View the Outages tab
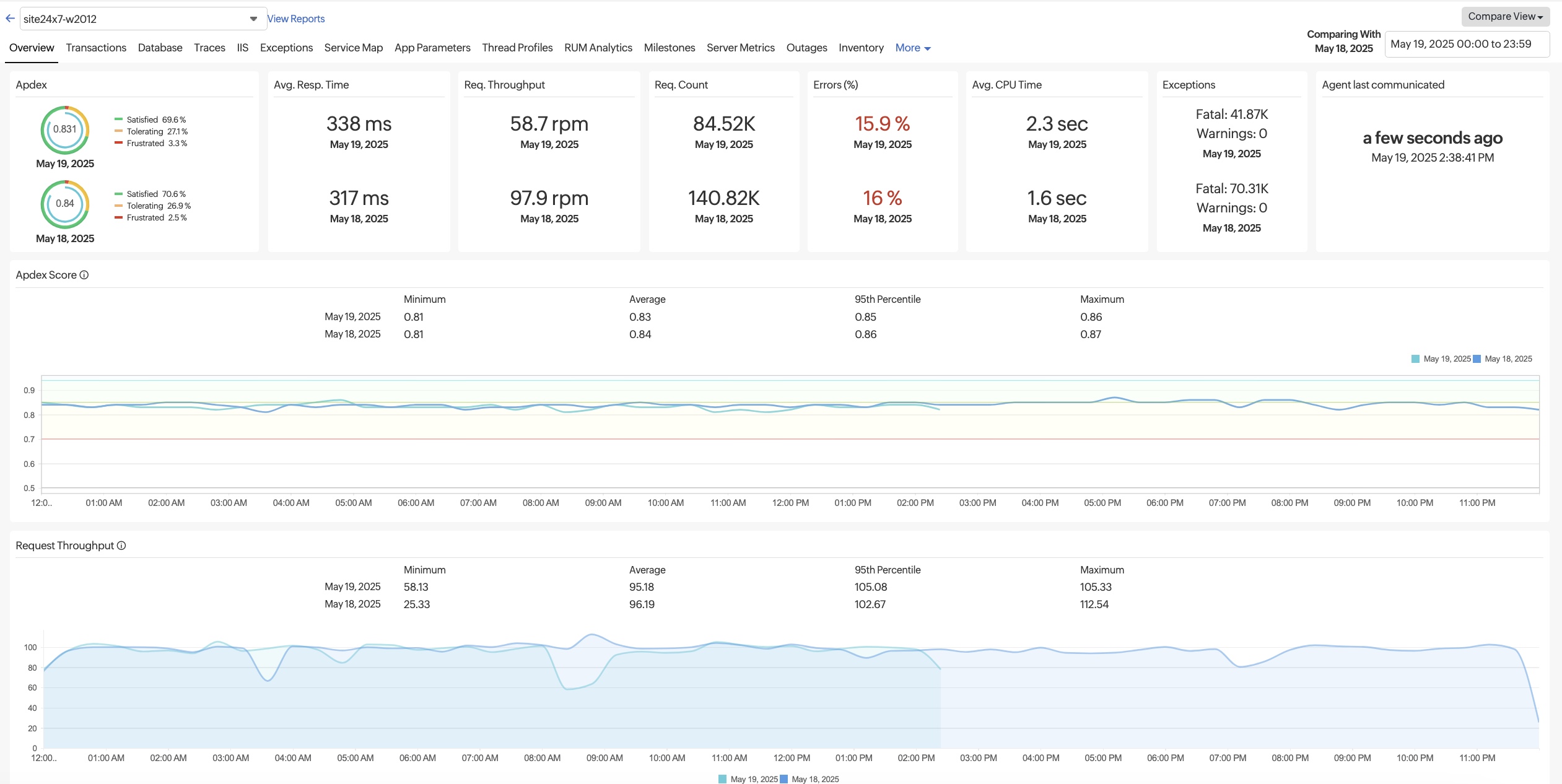 click(806, 48)
